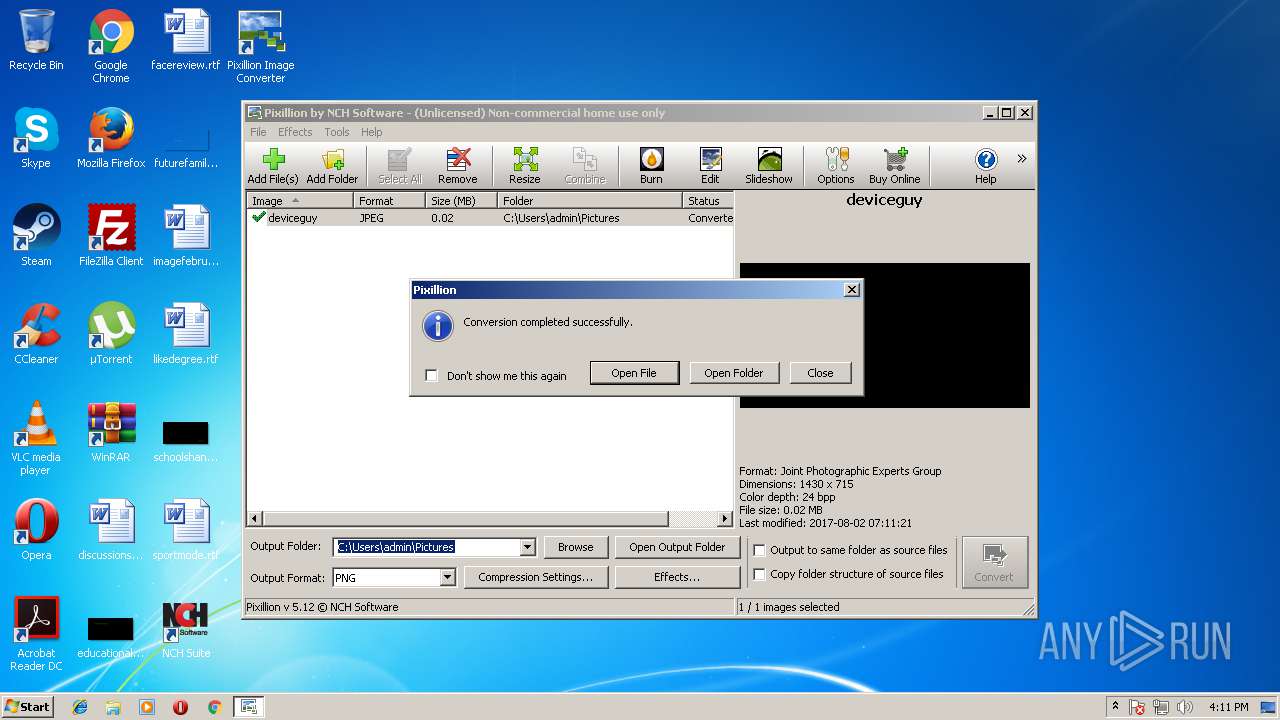This screenshot has height=720, width=1280.
Task: Sort by Folder column header
Action: (x=590, y=201)
